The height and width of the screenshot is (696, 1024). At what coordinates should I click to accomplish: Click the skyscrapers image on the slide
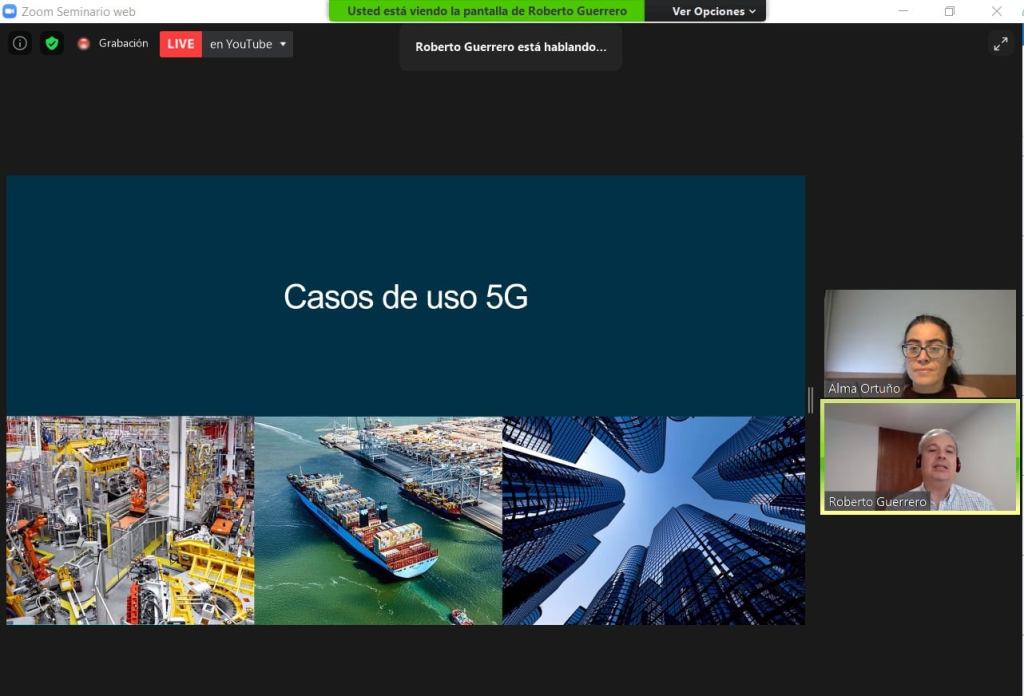[x=653, y=520]
